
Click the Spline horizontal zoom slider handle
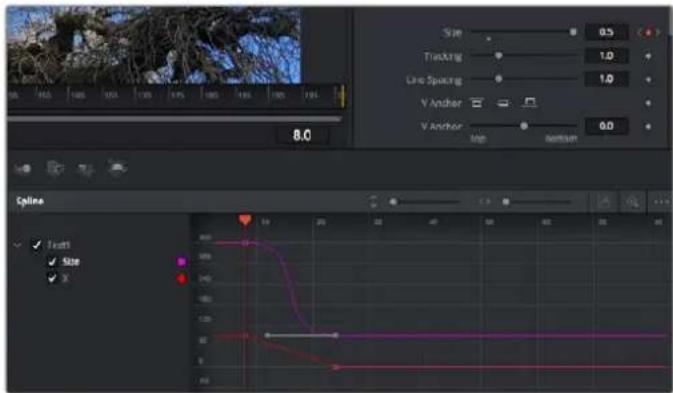506,201
